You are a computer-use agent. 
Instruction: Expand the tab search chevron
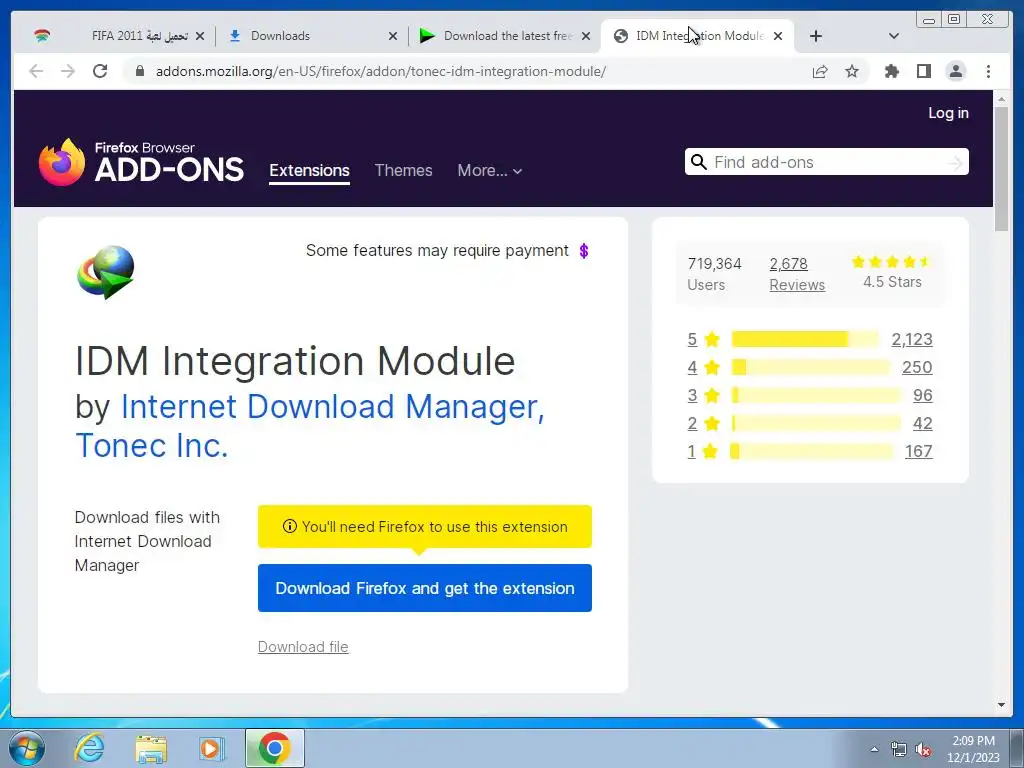[x=894, y=36]
